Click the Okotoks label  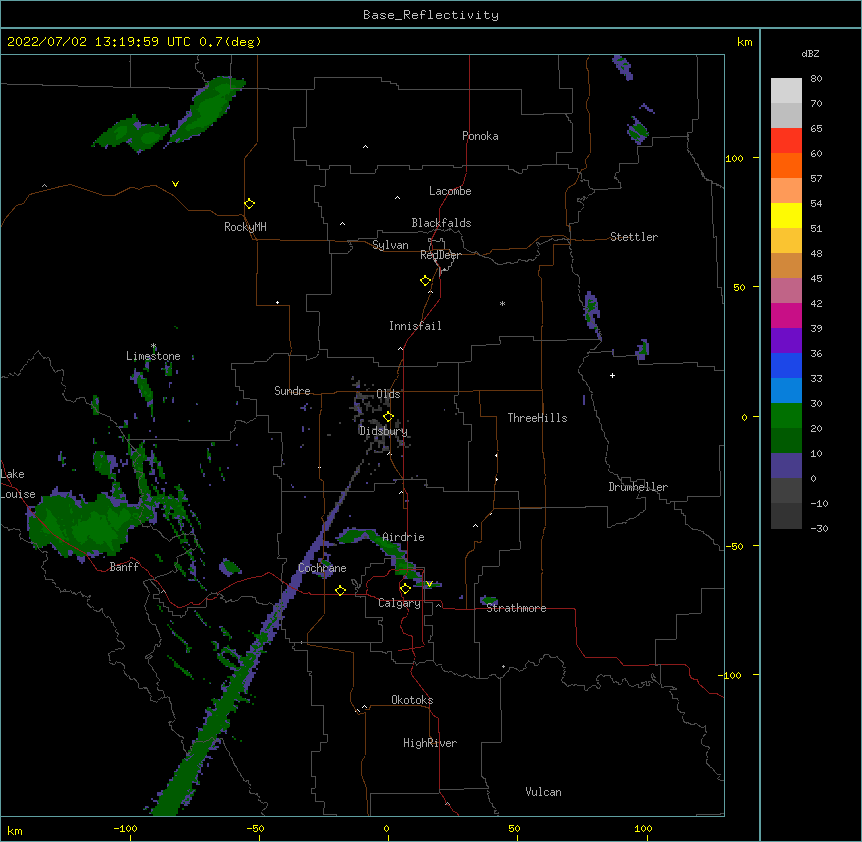pyautogui.click(x=412, y=700)
